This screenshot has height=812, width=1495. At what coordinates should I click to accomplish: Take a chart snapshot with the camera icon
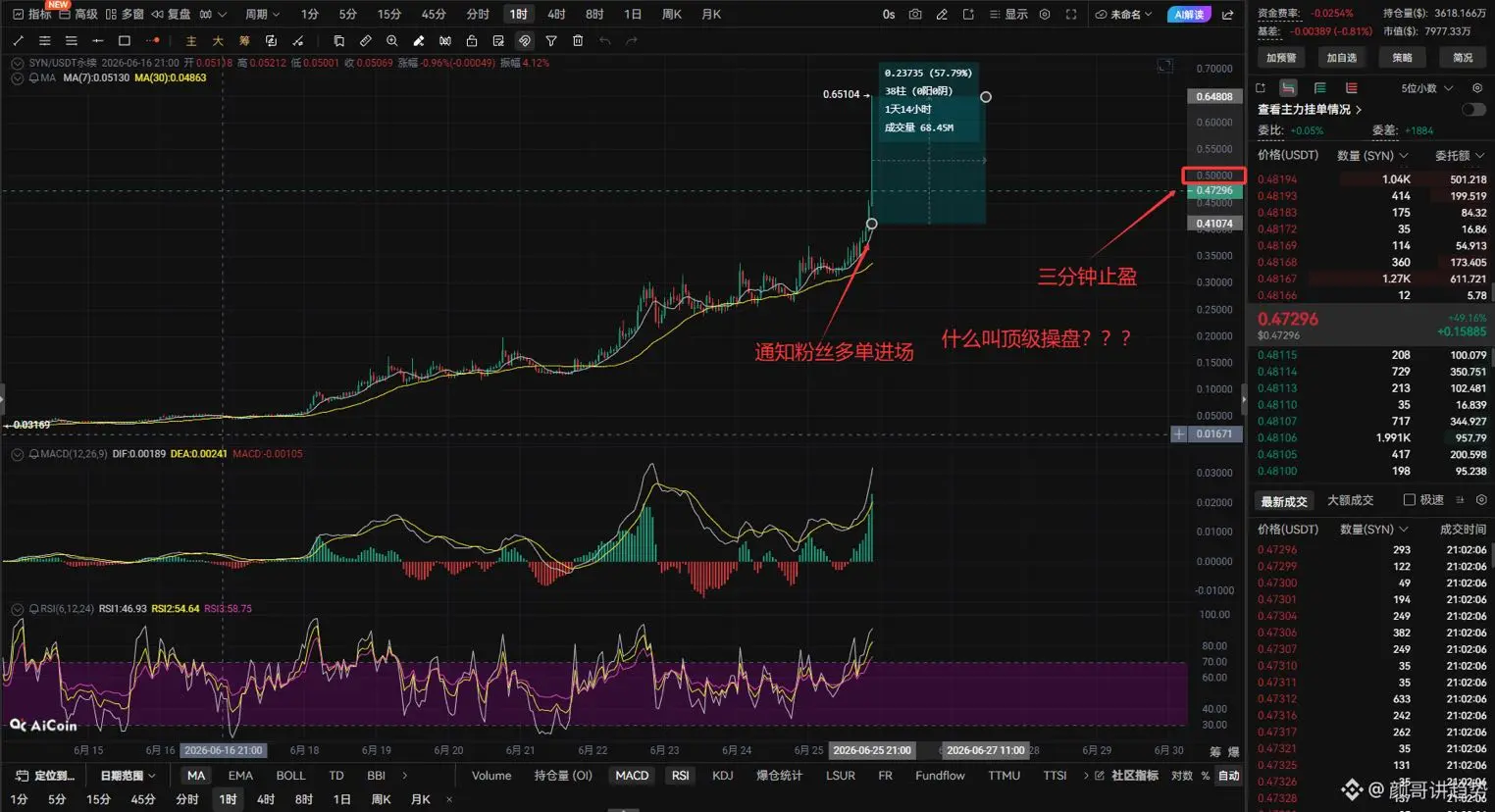(x=915, y=15)
